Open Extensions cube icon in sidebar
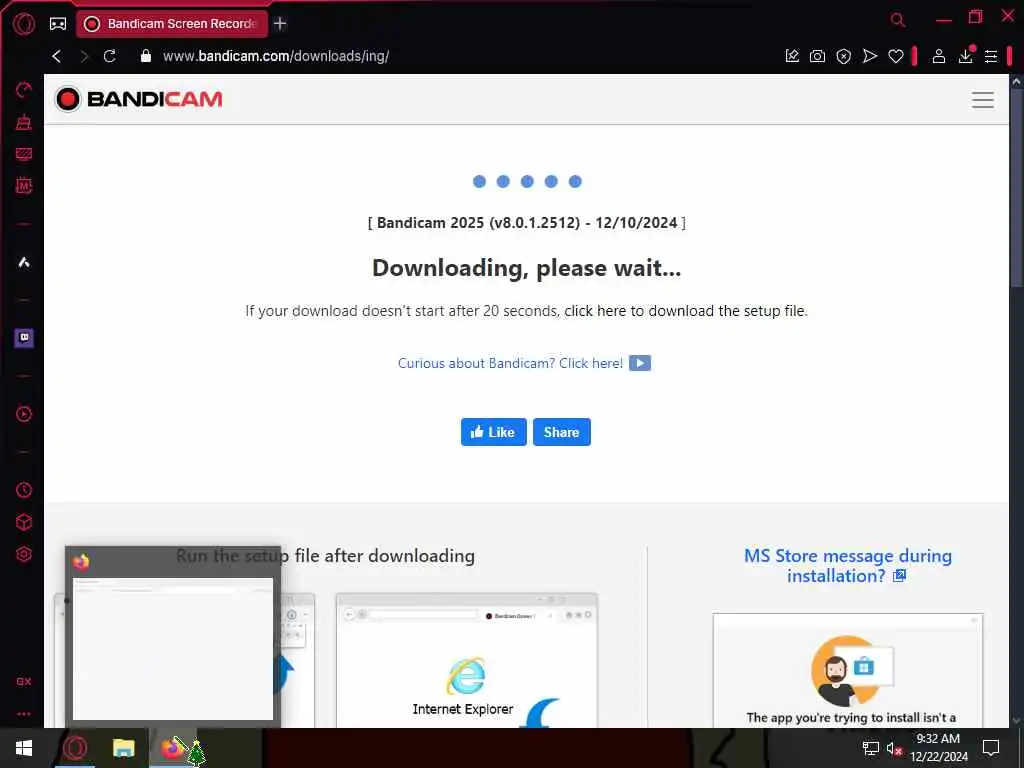This screenshot has height=768, width=1024. coord(24,522)
